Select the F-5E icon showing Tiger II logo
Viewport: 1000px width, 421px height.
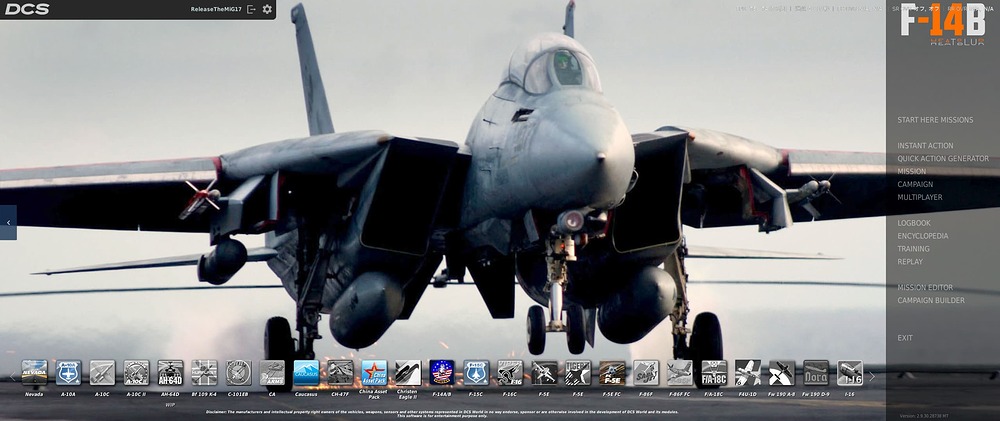tap(578, 373)
